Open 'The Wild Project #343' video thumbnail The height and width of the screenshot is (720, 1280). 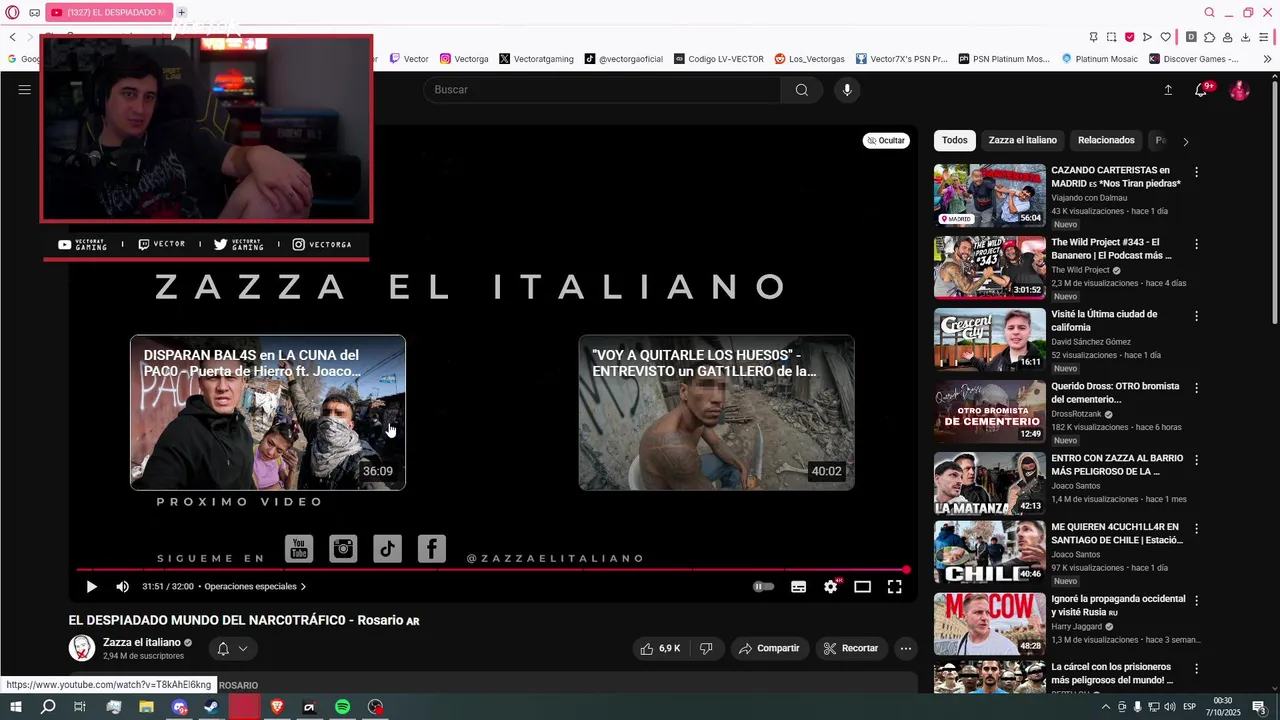(x=990, y=267)
